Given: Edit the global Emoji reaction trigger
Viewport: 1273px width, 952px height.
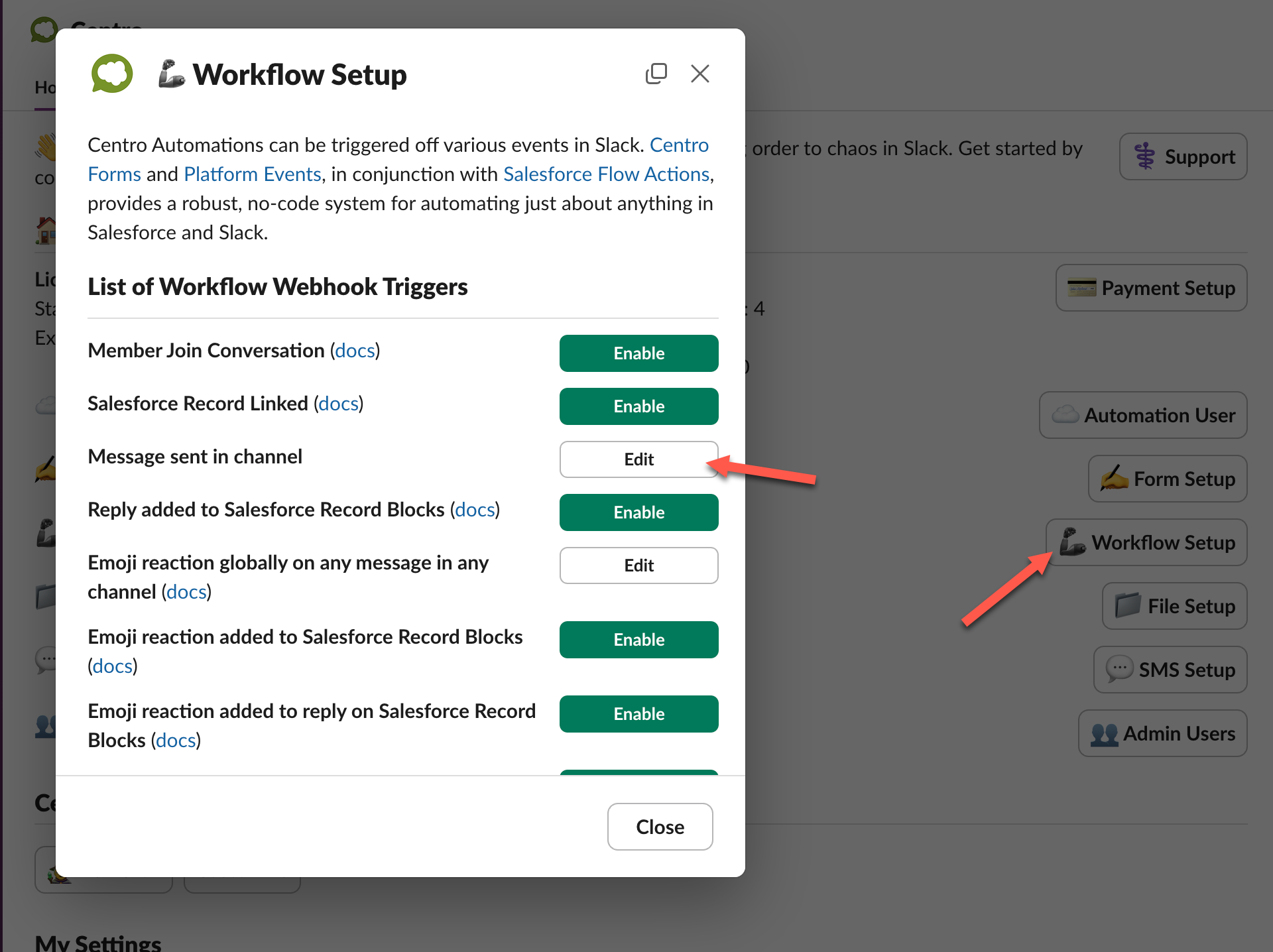Looking at the screenshot, I should click(638, 565).
